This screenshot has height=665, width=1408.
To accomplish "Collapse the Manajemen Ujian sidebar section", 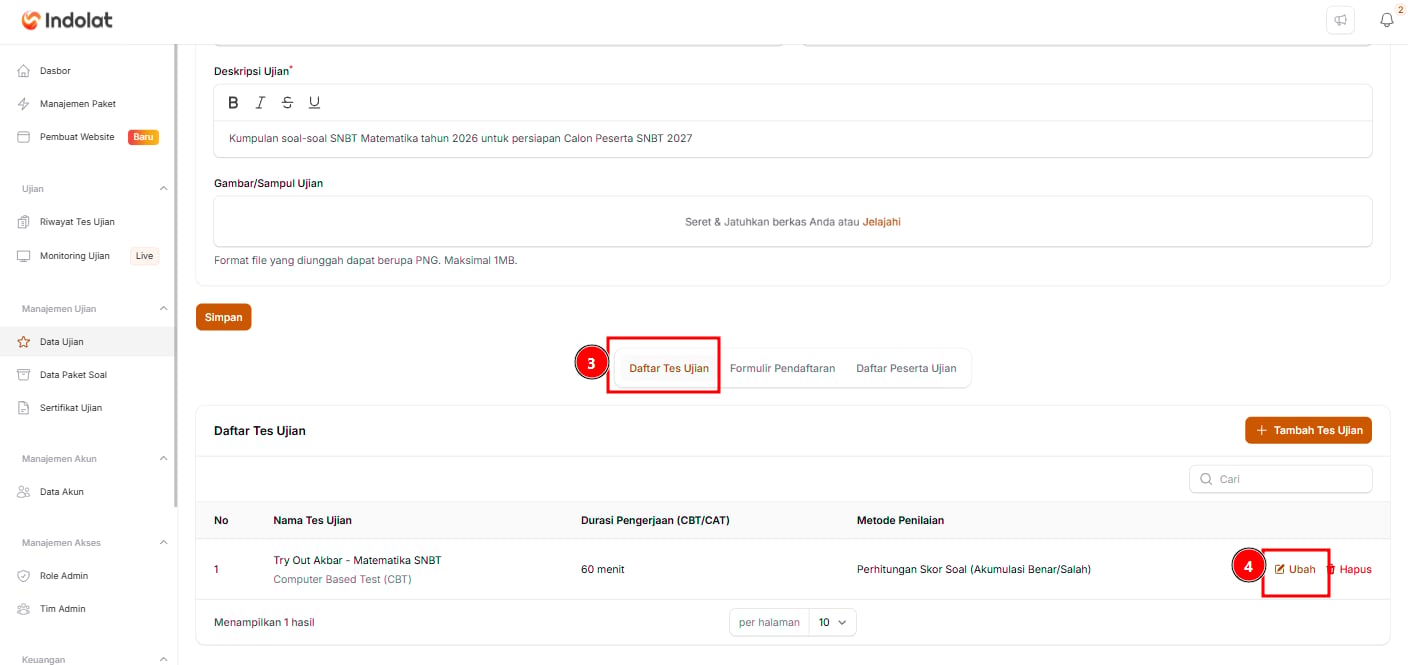I will (x=164, y=309).
